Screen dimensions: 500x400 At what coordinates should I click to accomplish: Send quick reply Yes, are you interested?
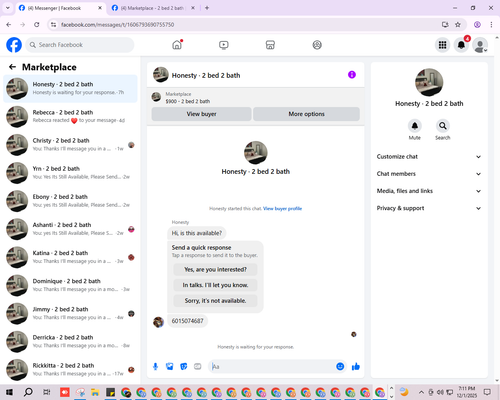(x=215, y=269)
